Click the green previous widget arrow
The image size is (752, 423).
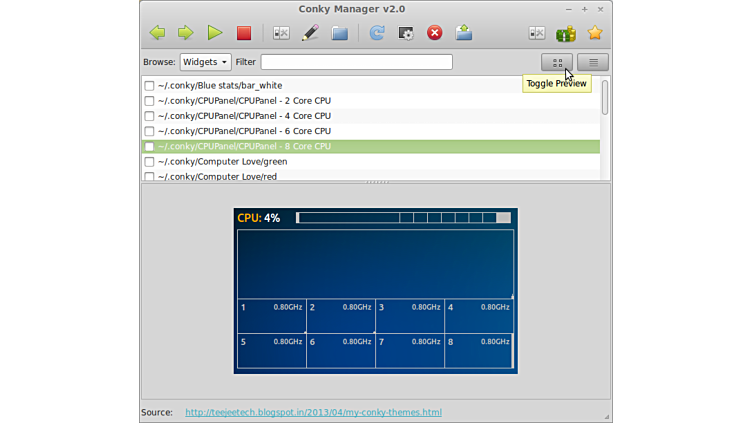157,33
